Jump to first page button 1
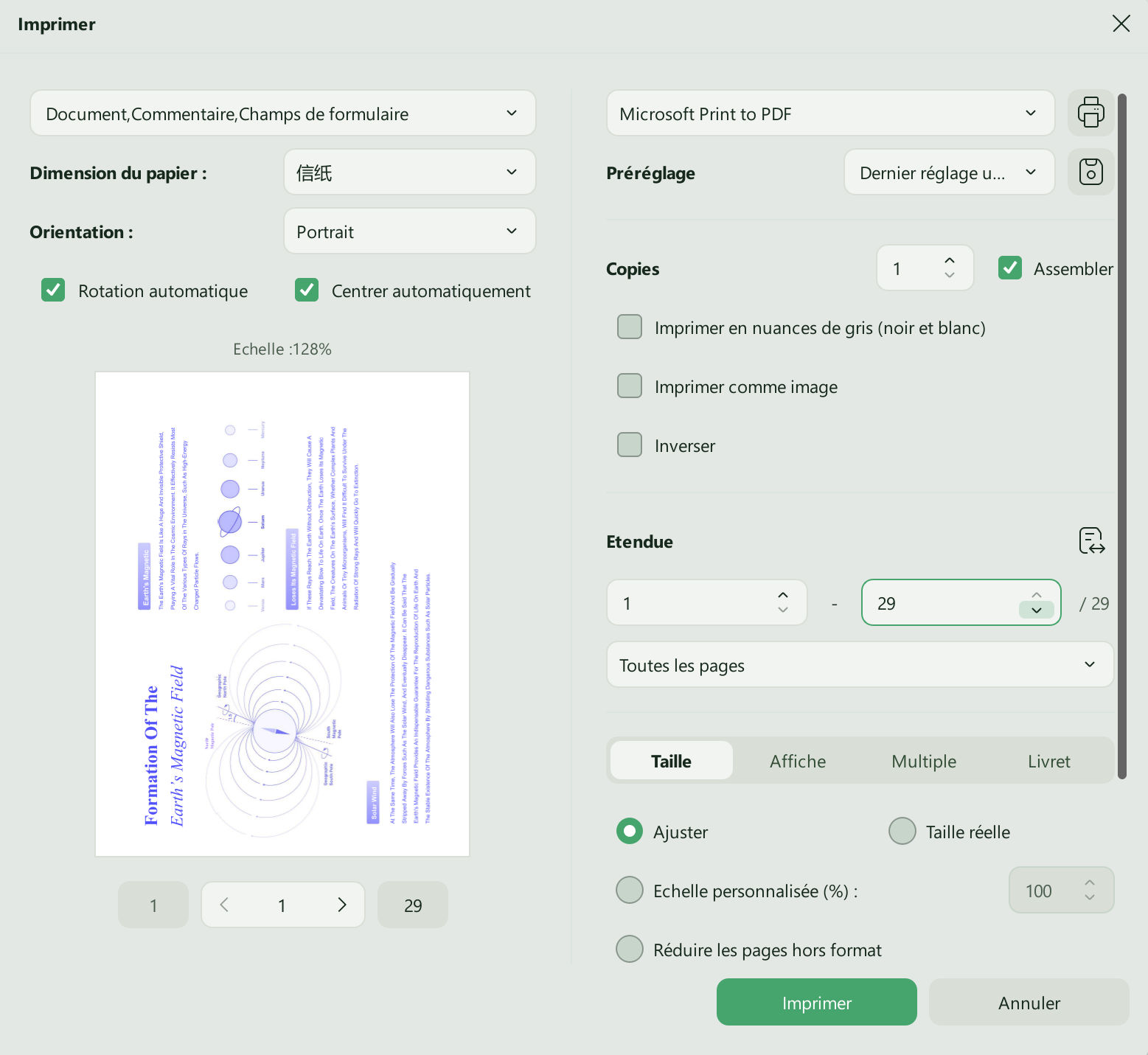 (153, 905)
